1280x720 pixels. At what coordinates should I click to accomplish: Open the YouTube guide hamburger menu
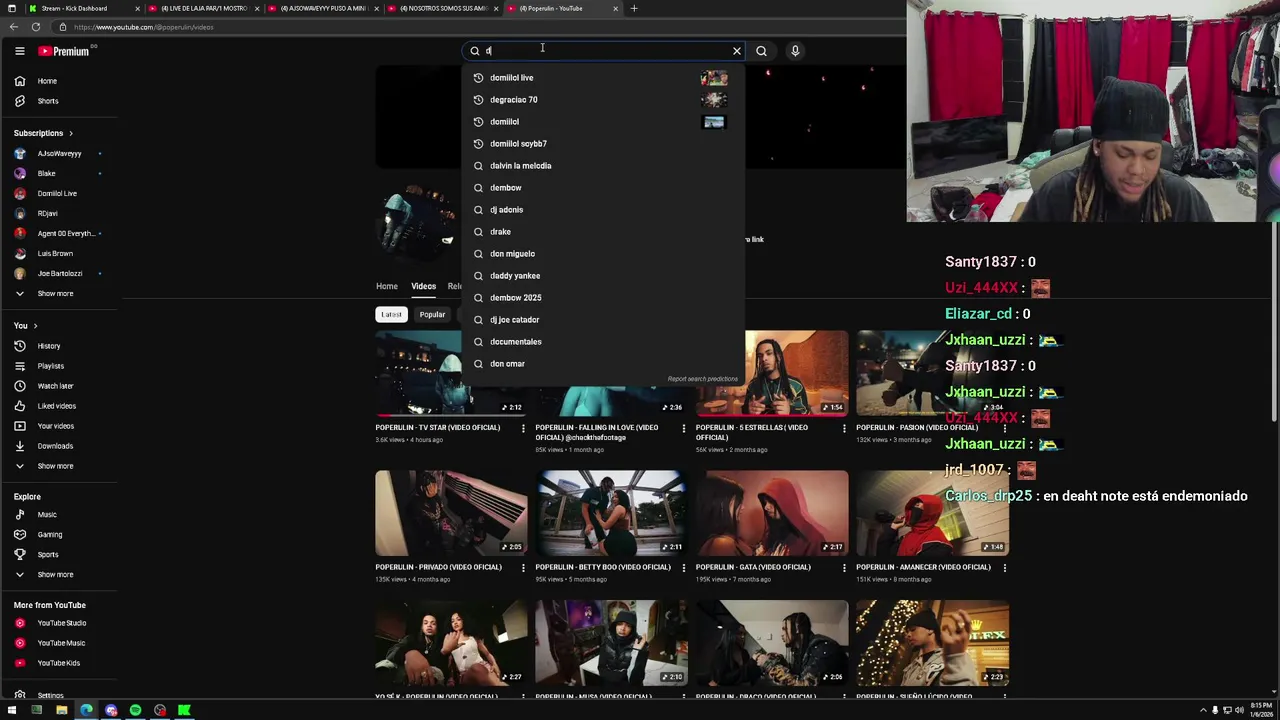19,51
